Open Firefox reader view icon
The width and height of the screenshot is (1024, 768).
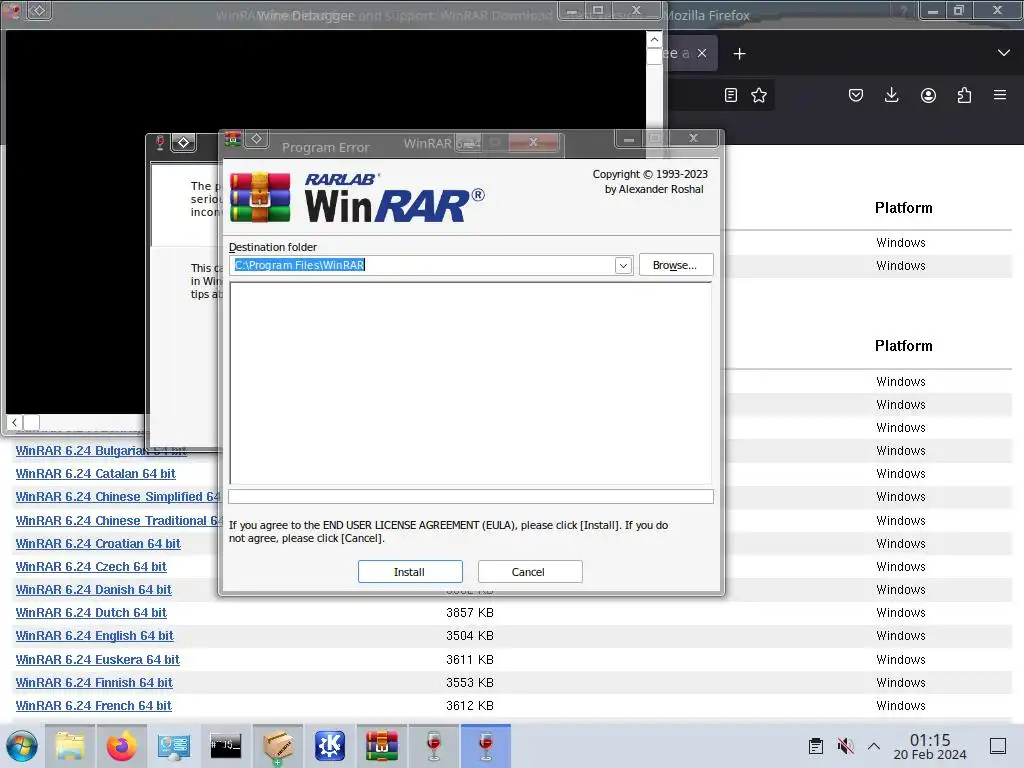coord(731,95)
